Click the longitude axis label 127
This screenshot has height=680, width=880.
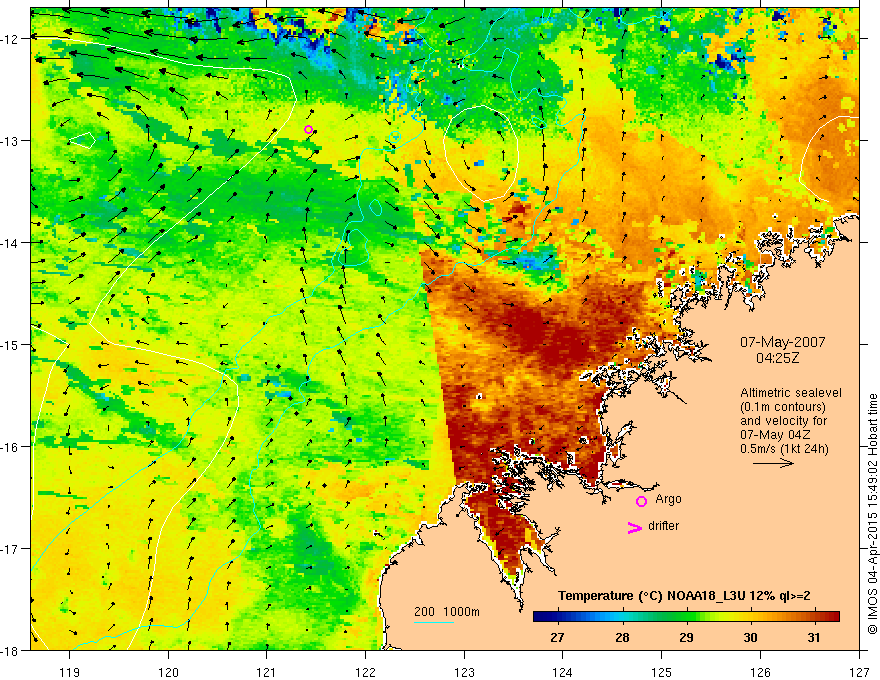point(859,672)
